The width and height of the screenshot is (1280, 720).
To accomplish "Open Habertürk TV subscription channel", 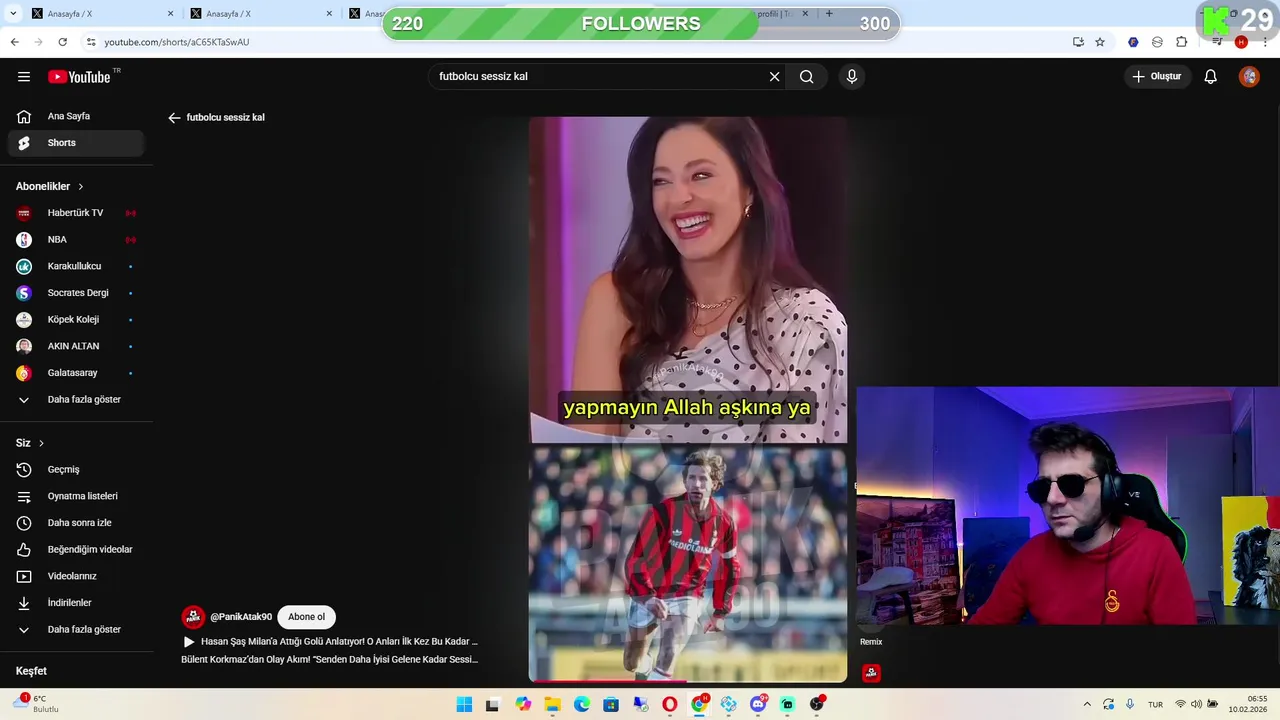I will (x=76, y=213).
